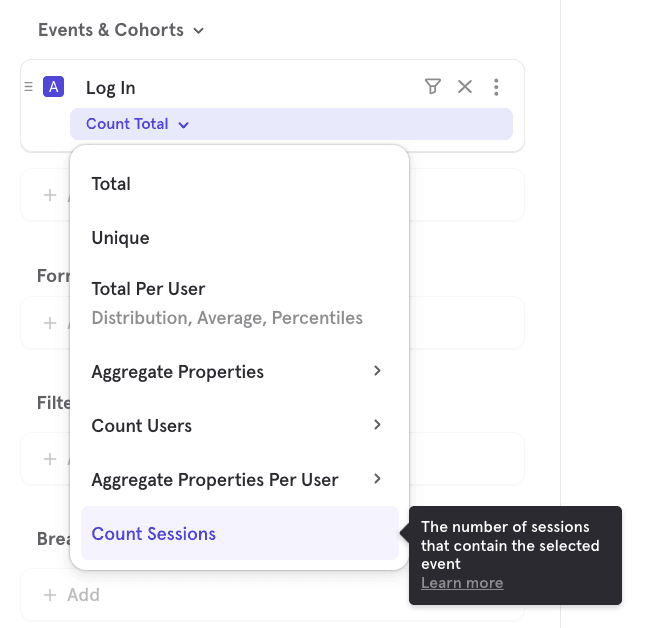
Task: Select the Total option
Action: [111, 184]
